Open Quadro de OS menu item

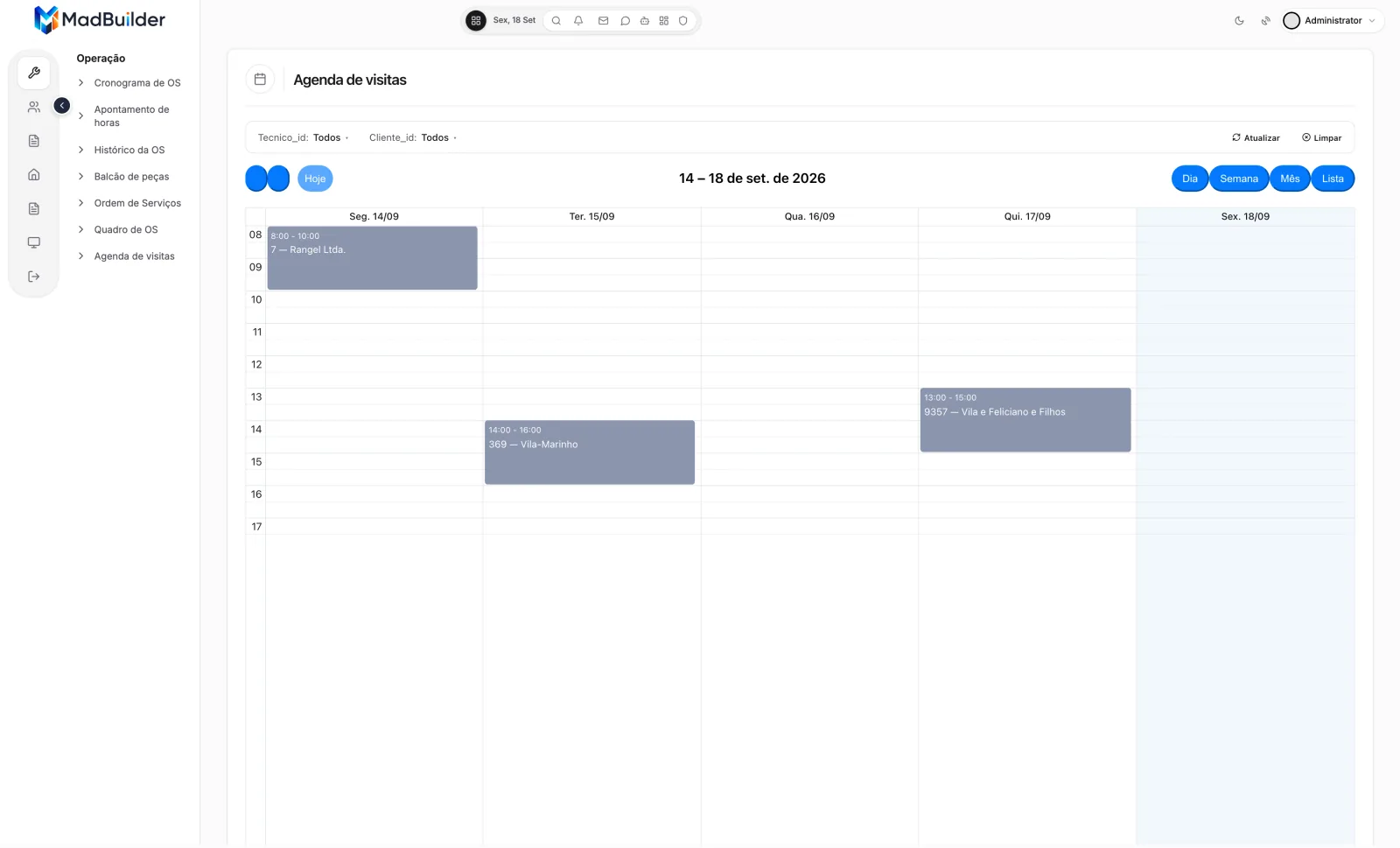coord(126,229)
